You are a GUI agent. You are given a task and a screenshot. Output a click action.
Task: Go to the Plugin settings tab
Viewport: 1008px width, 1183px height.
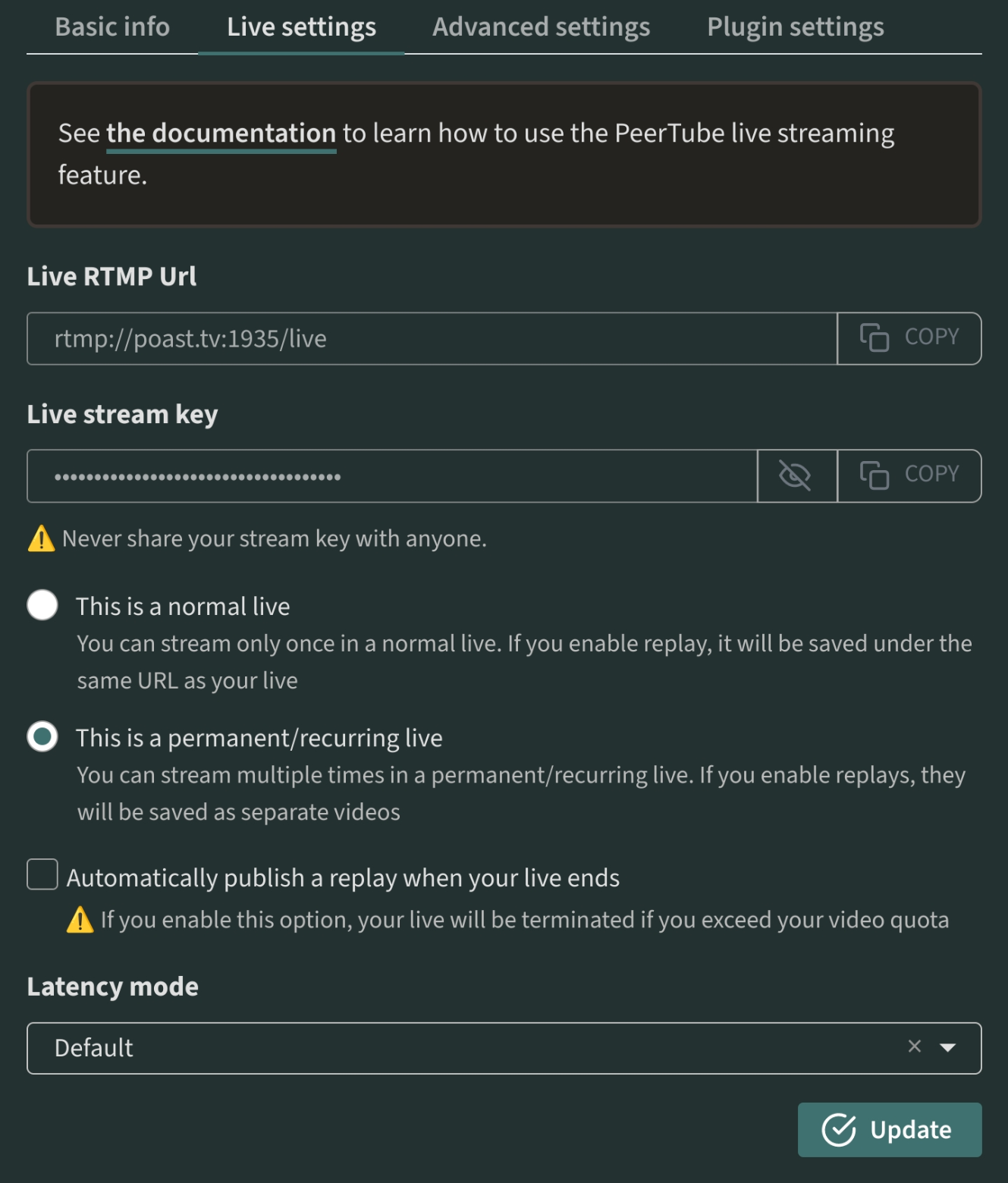795,27
